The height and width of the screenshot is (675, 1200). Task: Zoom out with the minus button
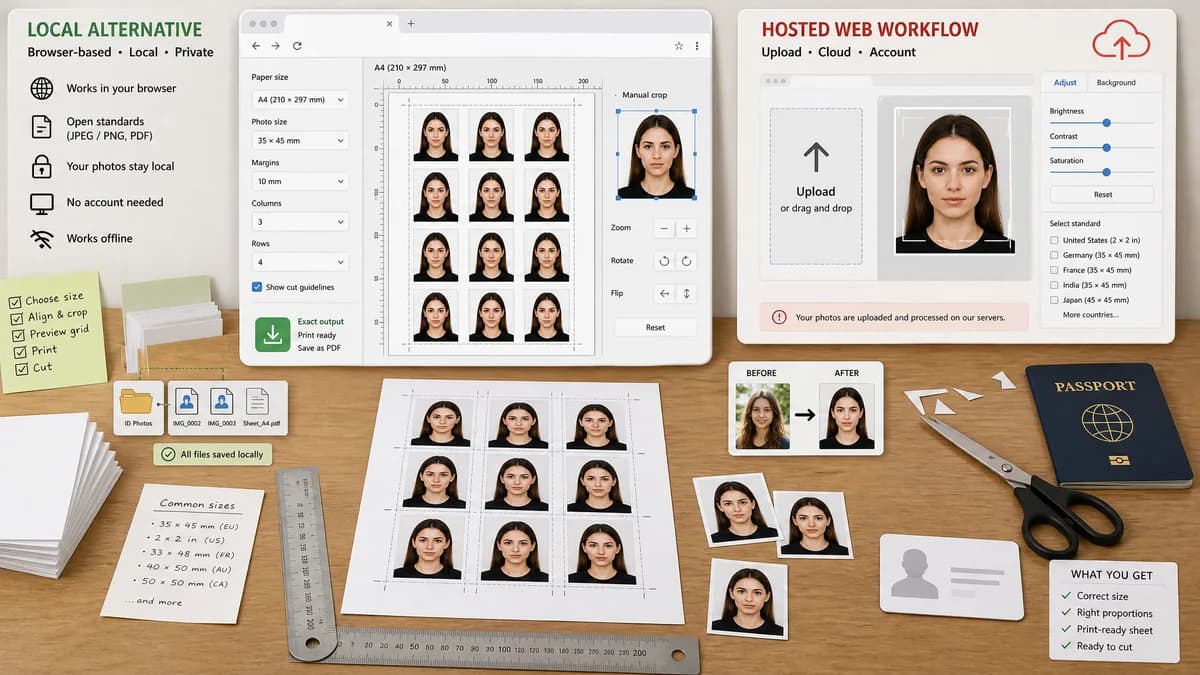tap(664, 229)
